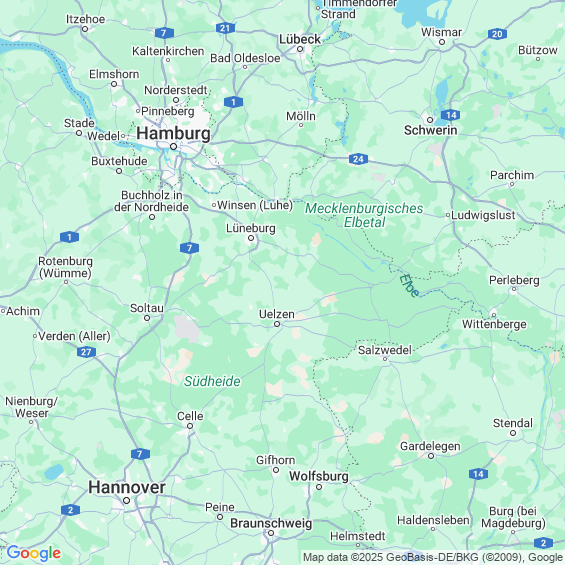Image resolution: width=565 pixels, height=565 pixels.
Task: Select the A21 highway shield
Action: point(225,28)
